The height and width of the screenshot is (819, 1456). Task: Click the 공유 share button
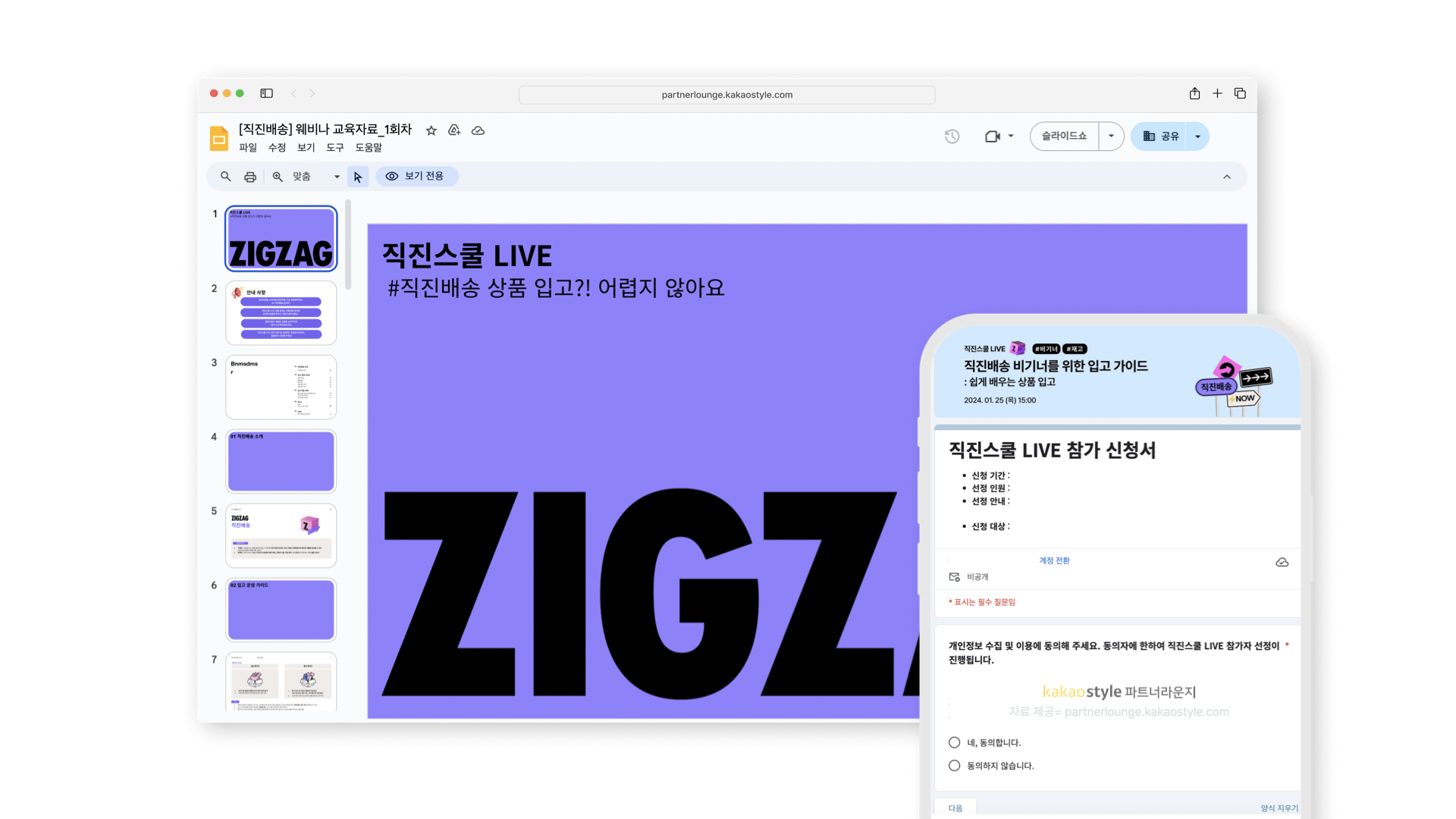1159,136
